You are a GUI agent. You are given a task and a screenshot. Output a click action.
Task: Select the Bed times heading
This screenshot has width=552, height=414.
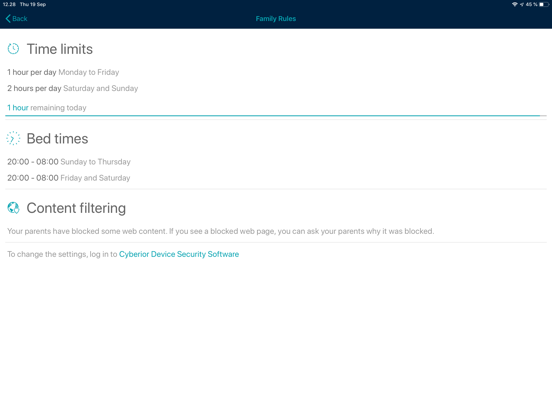pos(57,139)
